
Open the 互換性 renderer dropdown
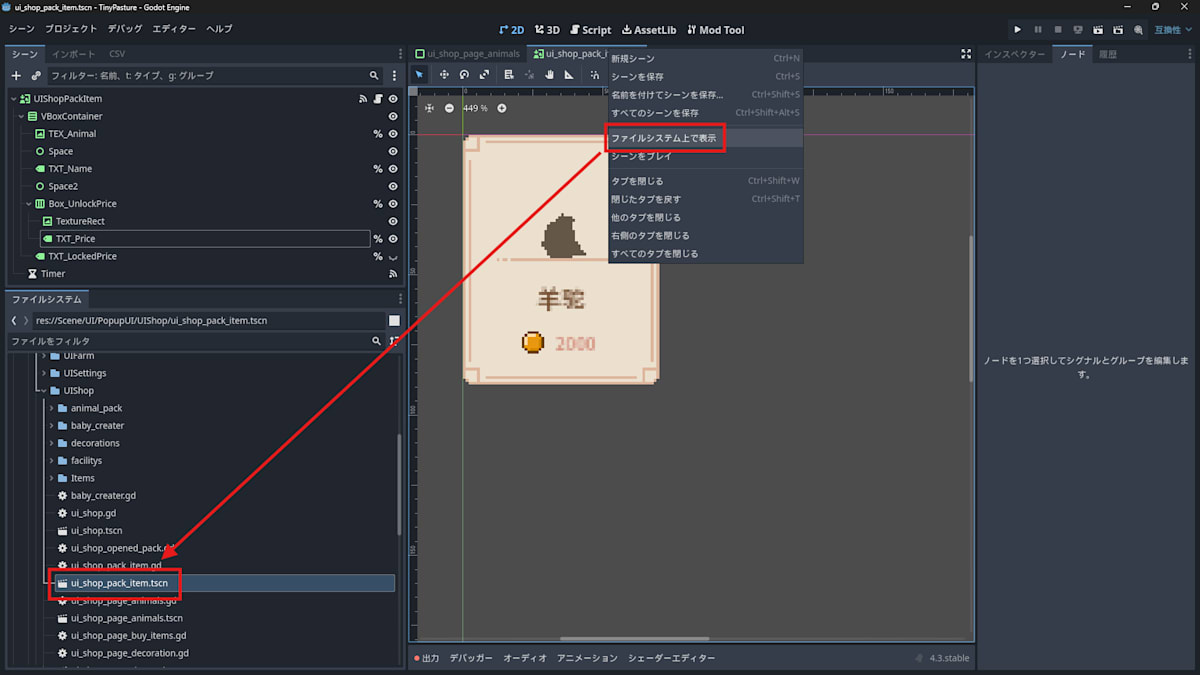[1174, 30]
